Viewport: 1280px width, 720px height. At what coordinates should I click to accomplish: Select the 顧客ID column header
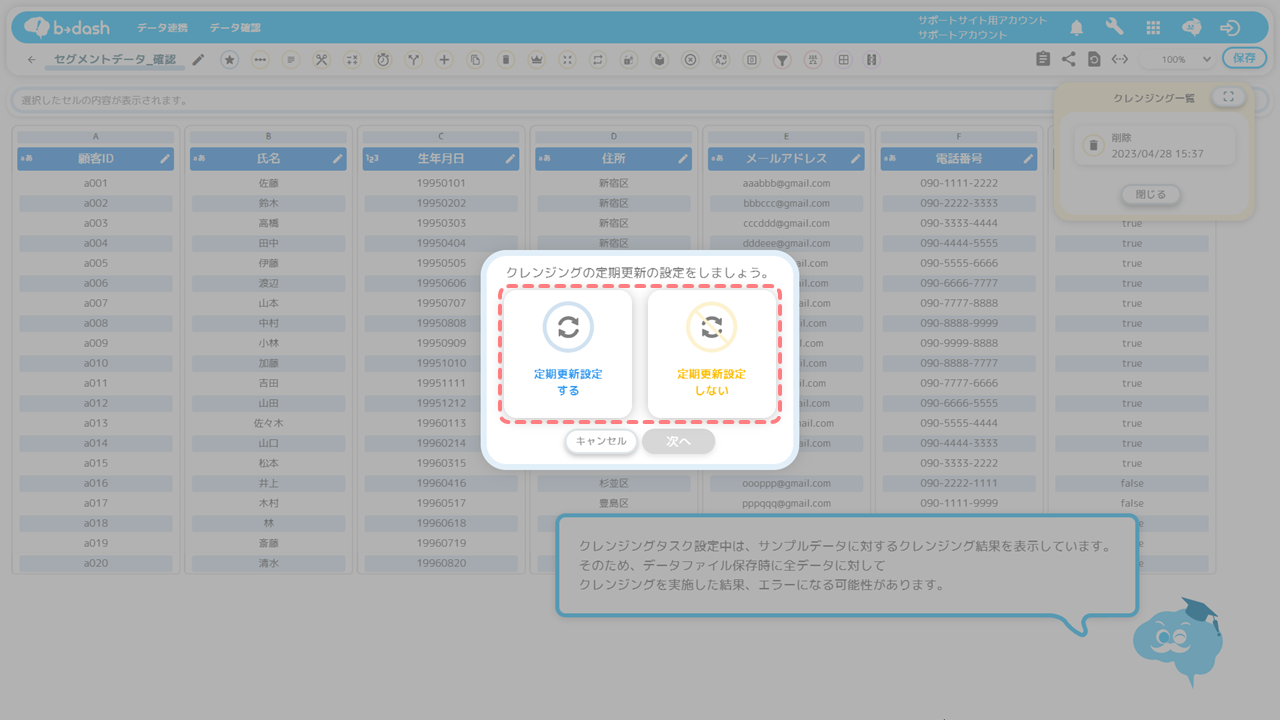95,158
